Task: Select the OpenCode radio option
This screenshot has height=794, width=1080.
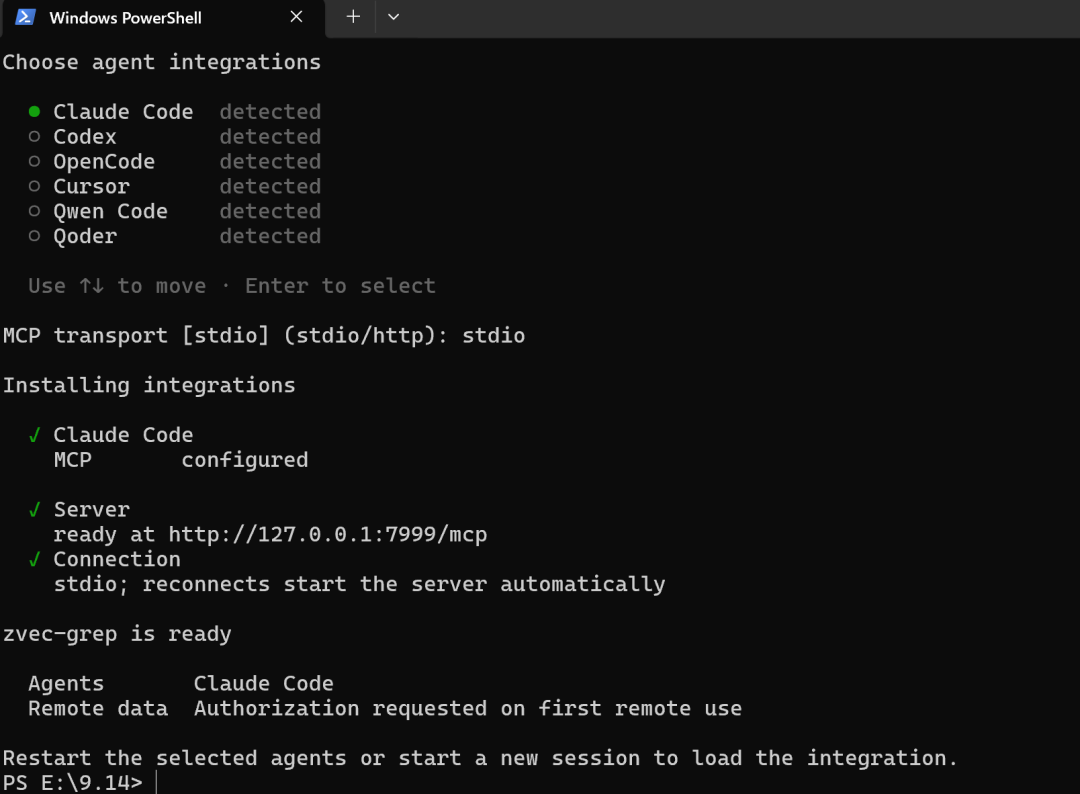Action: point(34,161)
